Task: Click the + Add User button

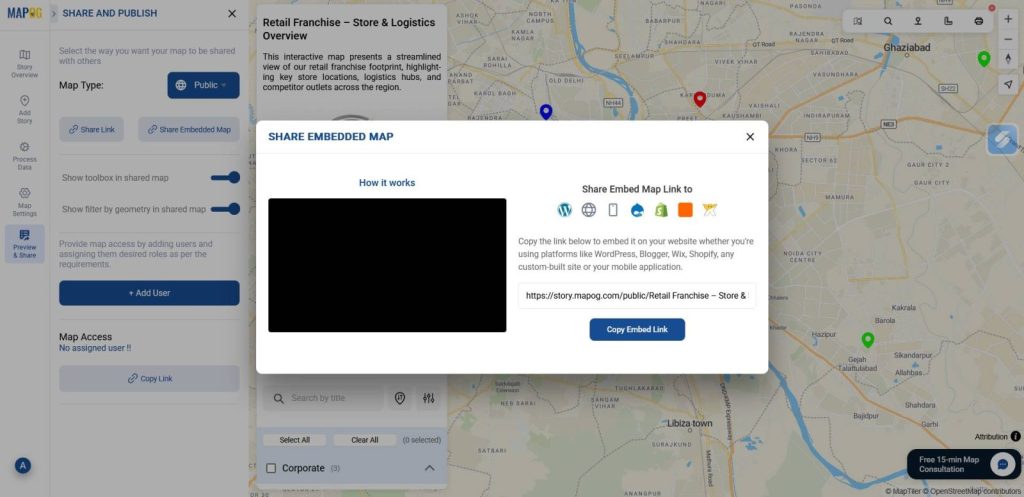Action: [x=149, y=293]
